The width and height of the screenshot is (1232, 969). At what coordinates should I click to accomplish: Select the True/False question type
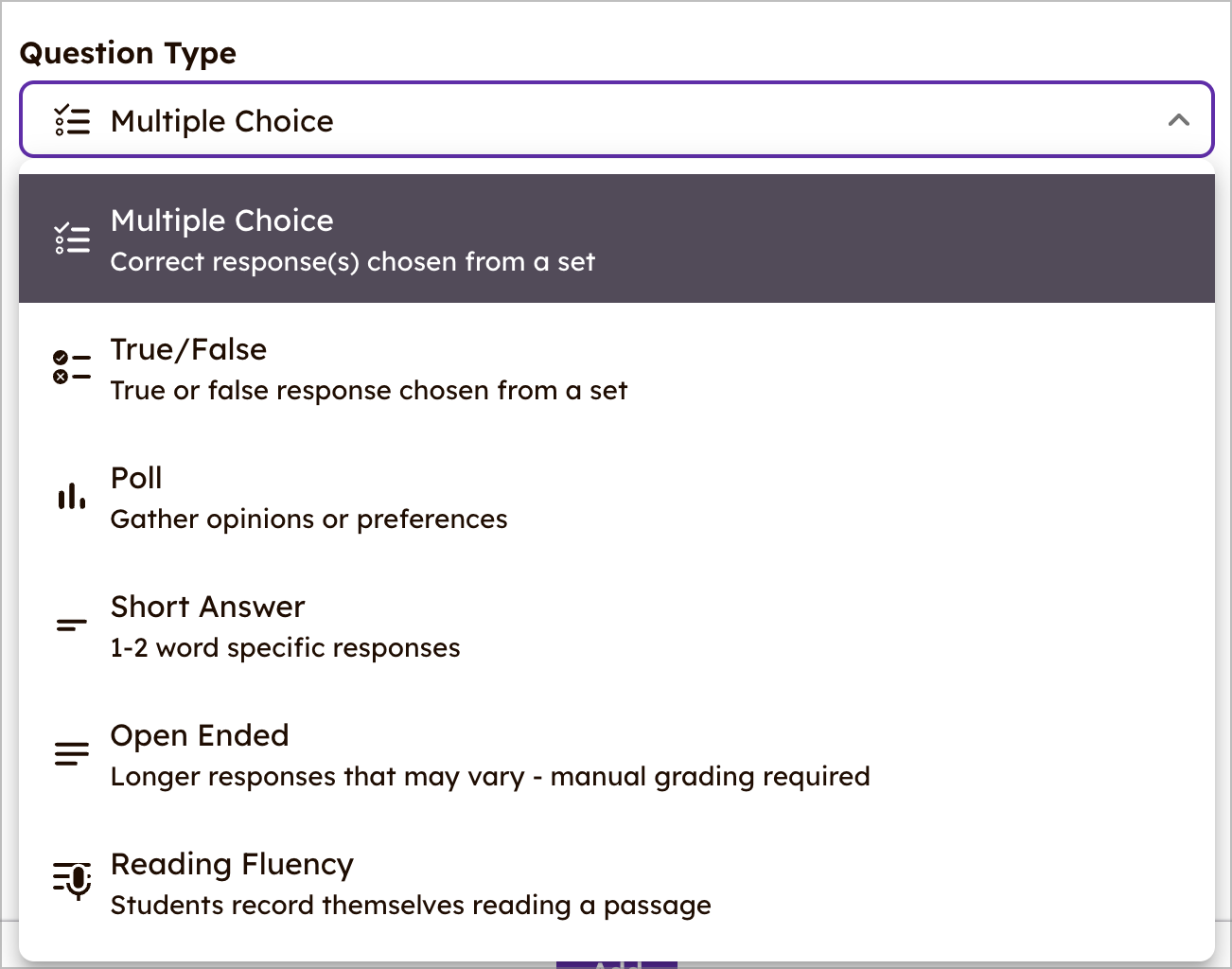click(x=369, y=368)
